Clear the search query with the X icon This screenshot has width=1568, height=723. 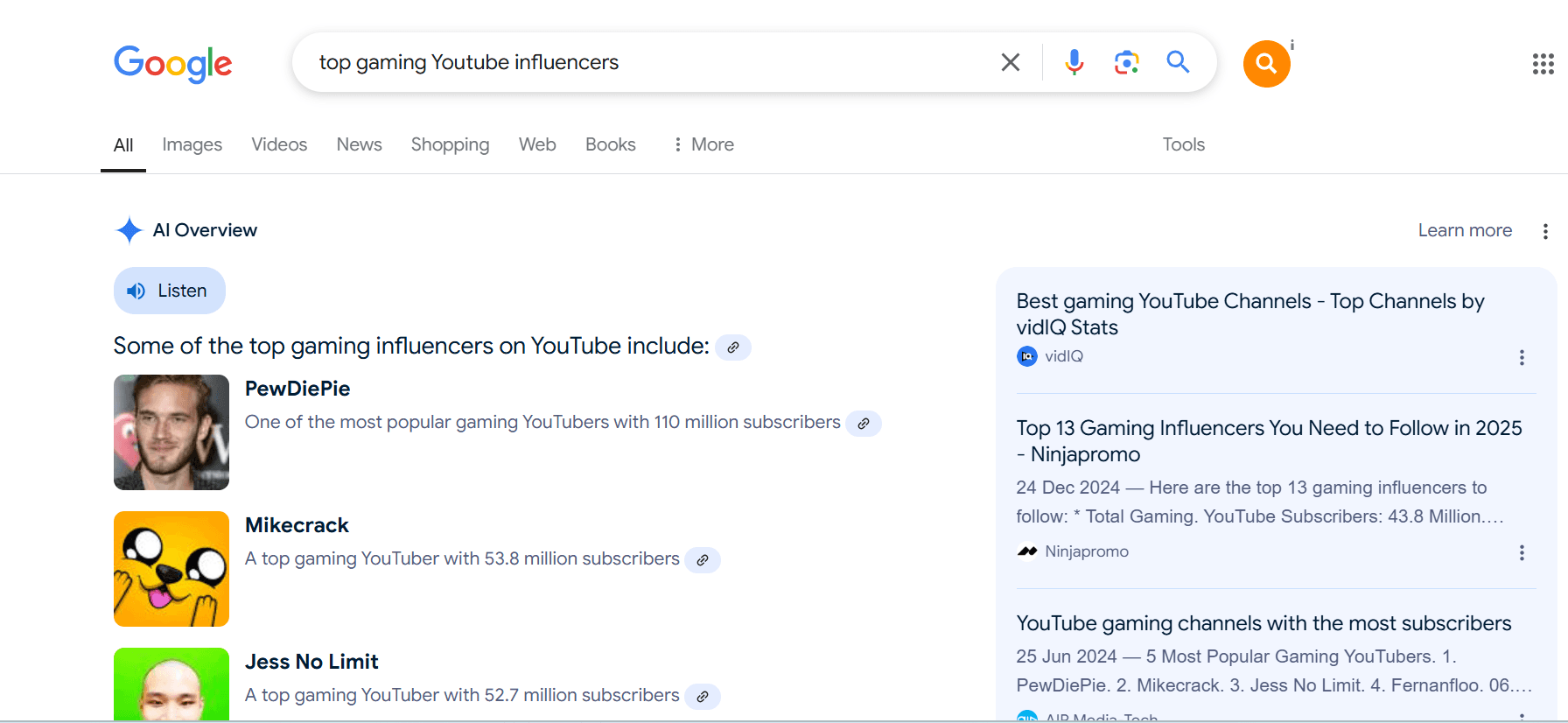1011,62
